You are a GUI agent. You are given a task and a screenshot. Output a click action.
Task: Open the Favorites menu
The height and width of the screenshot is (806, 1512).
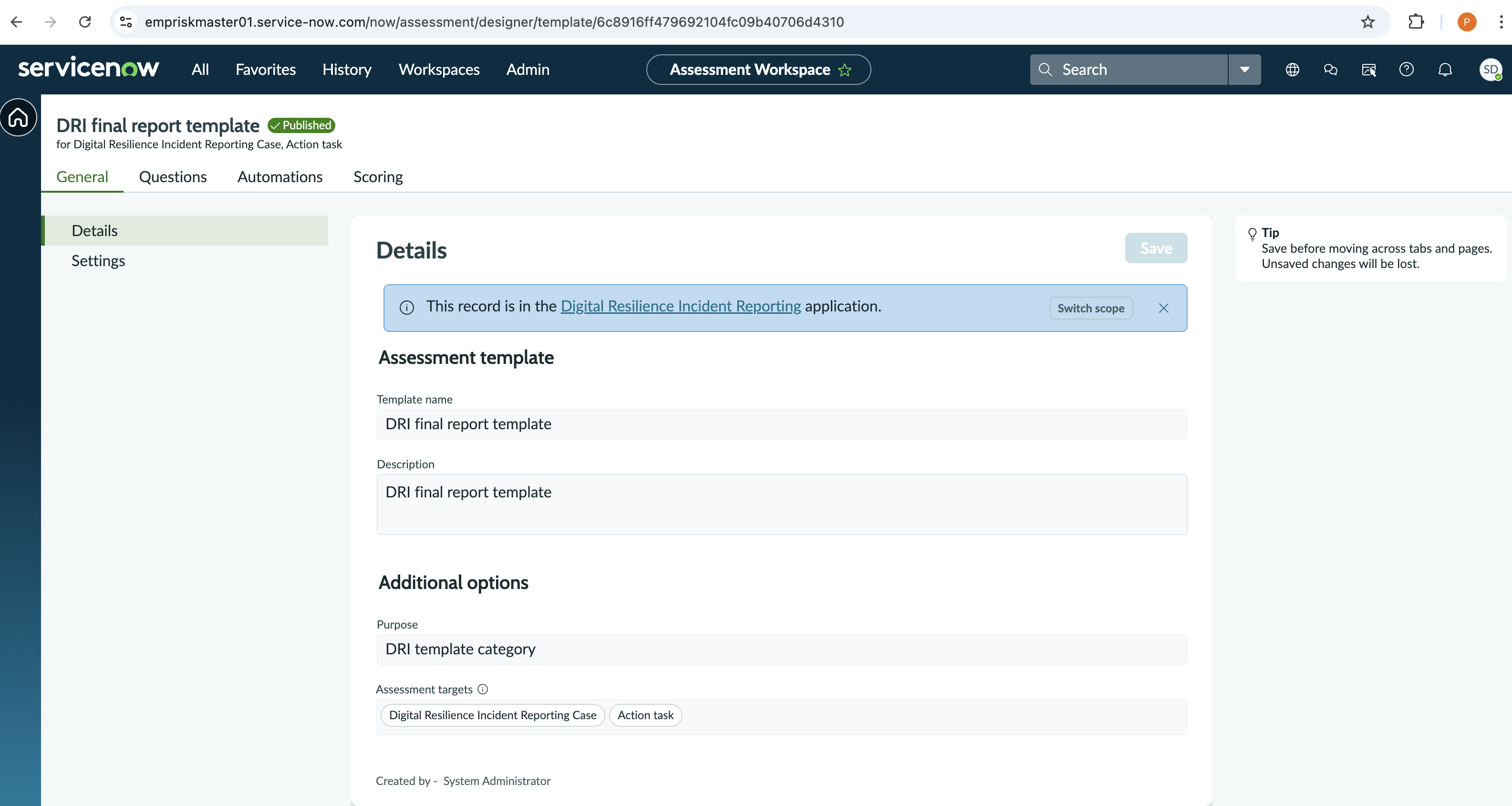click(266, 69)
